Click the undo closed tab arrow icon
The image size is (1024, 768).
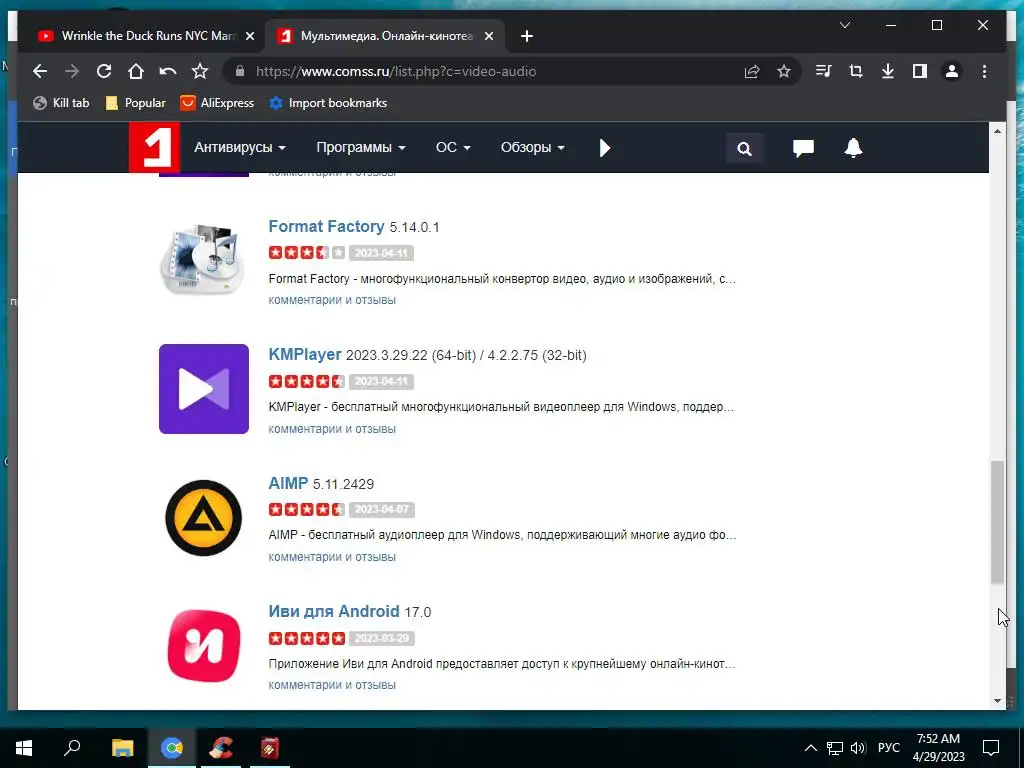coord(168,71)
